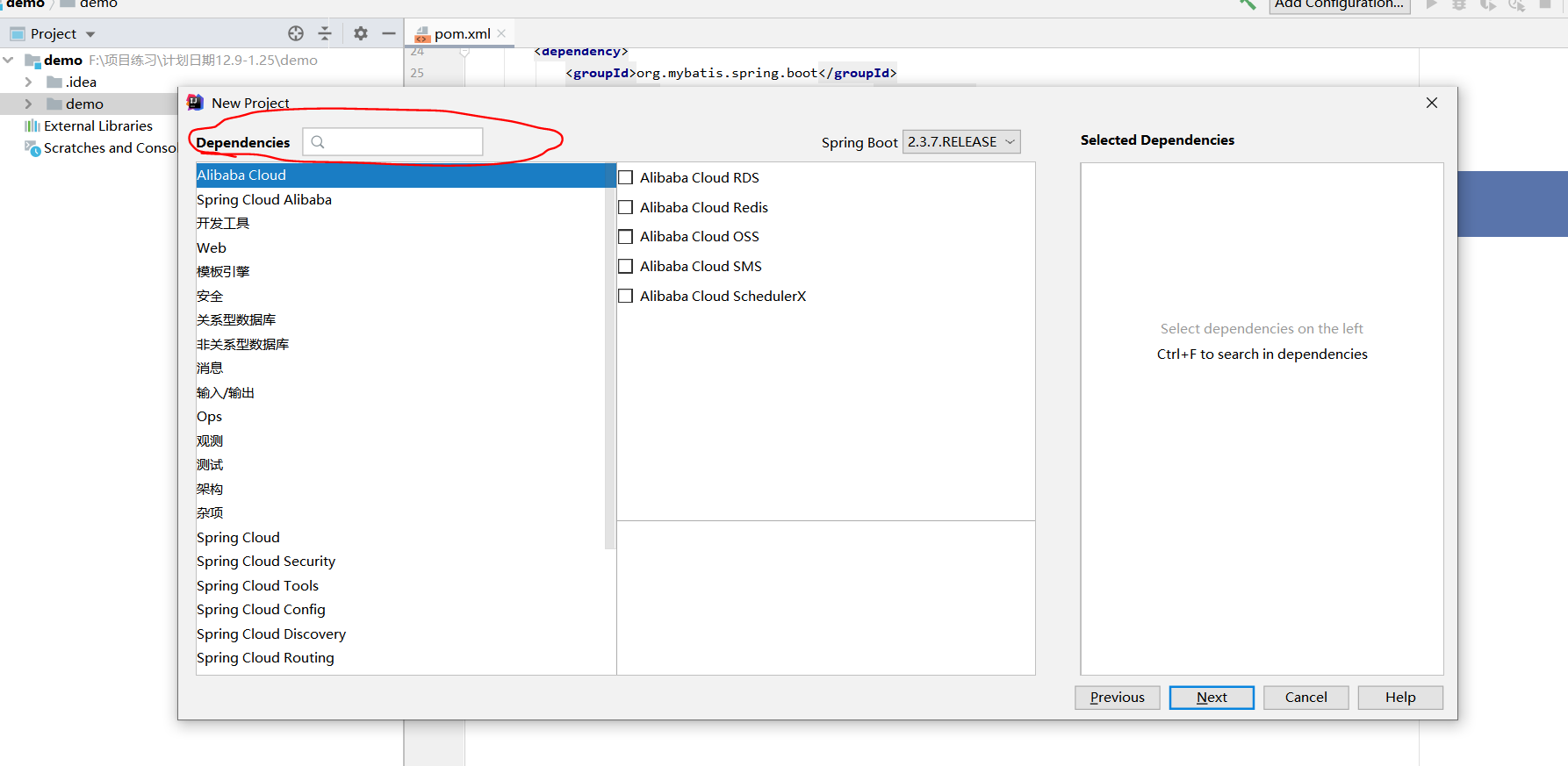Screen dimensions: 1568x766
Task: Hide the Project panel with minus icon
Action: [x=389, y=33]
